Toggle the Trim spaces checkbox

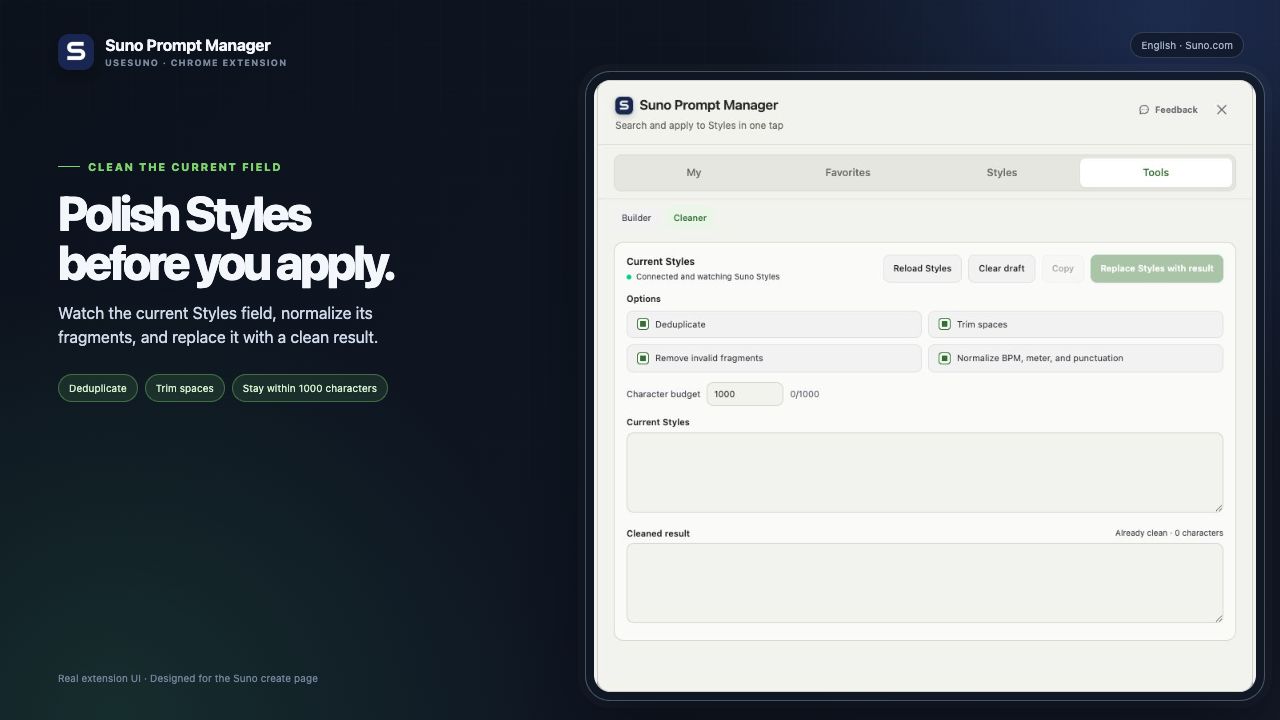click(944, 324)
